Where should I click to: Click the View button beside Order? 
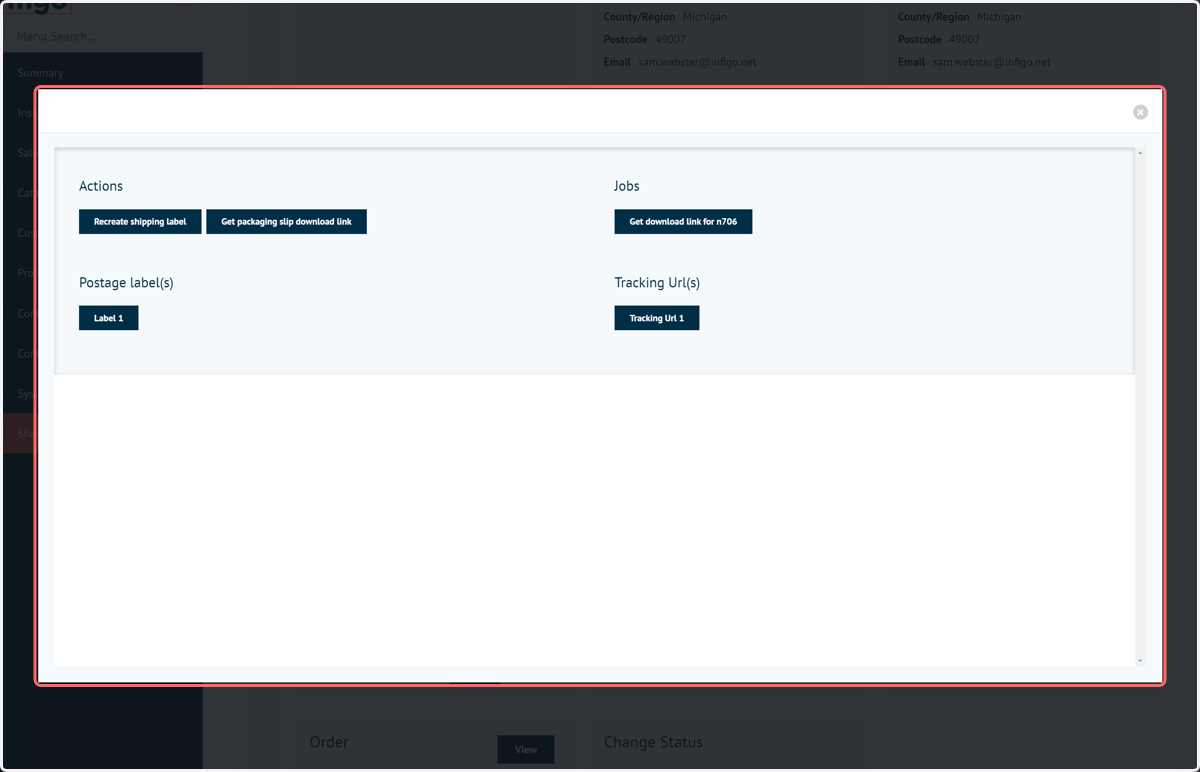click(x=525, y=749)
